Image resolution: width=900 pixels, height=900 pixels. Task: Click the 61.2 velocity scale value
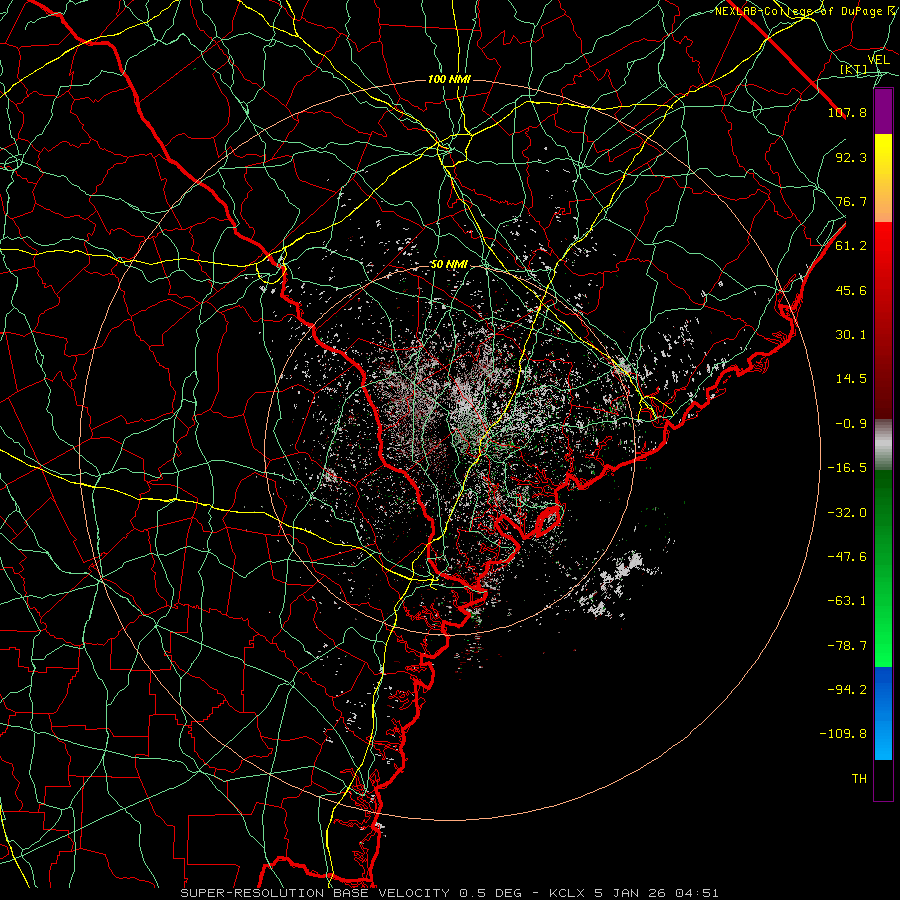click(x=851, y=246)
